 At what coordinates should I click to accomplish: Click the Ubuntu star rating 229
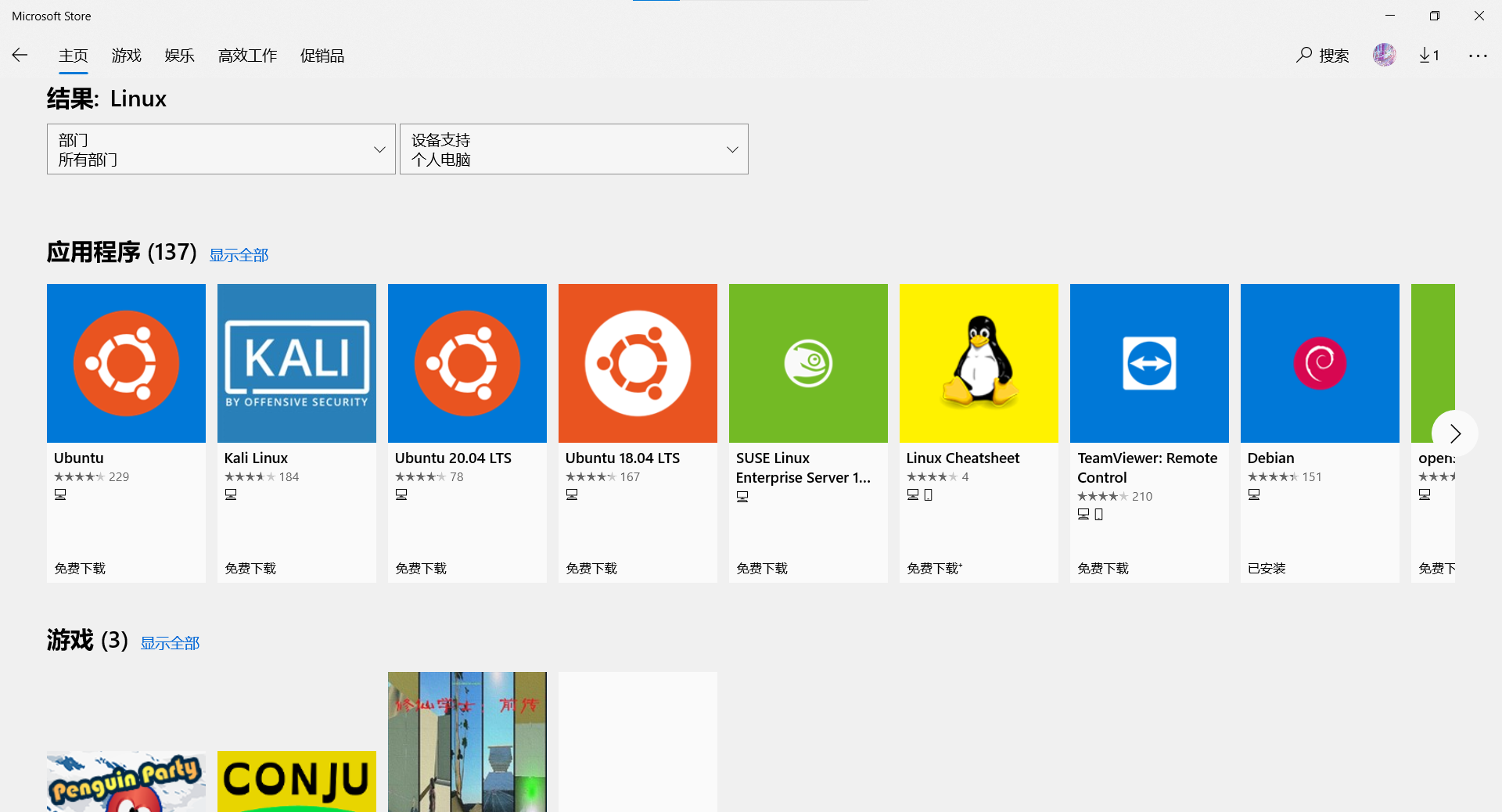click(92, 476)
